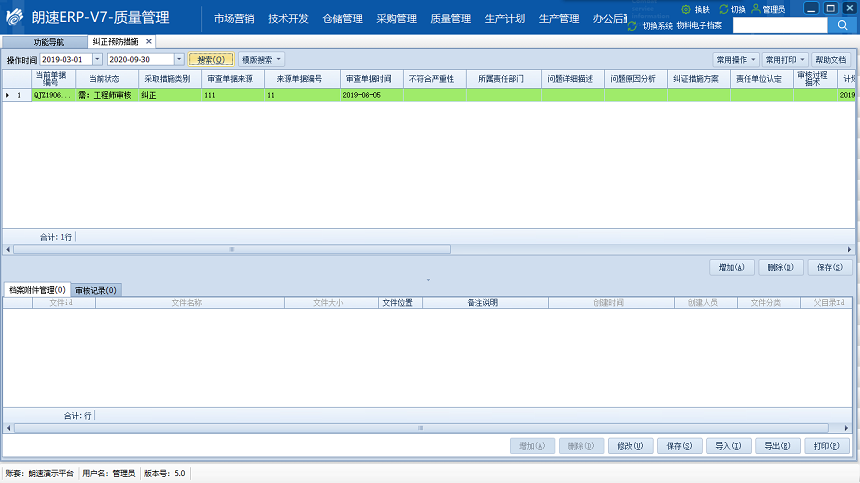The height and width of the screenshot is (483, 860).
Task: Click the row indicator arrow of row 1
Action: coord(8,95)
